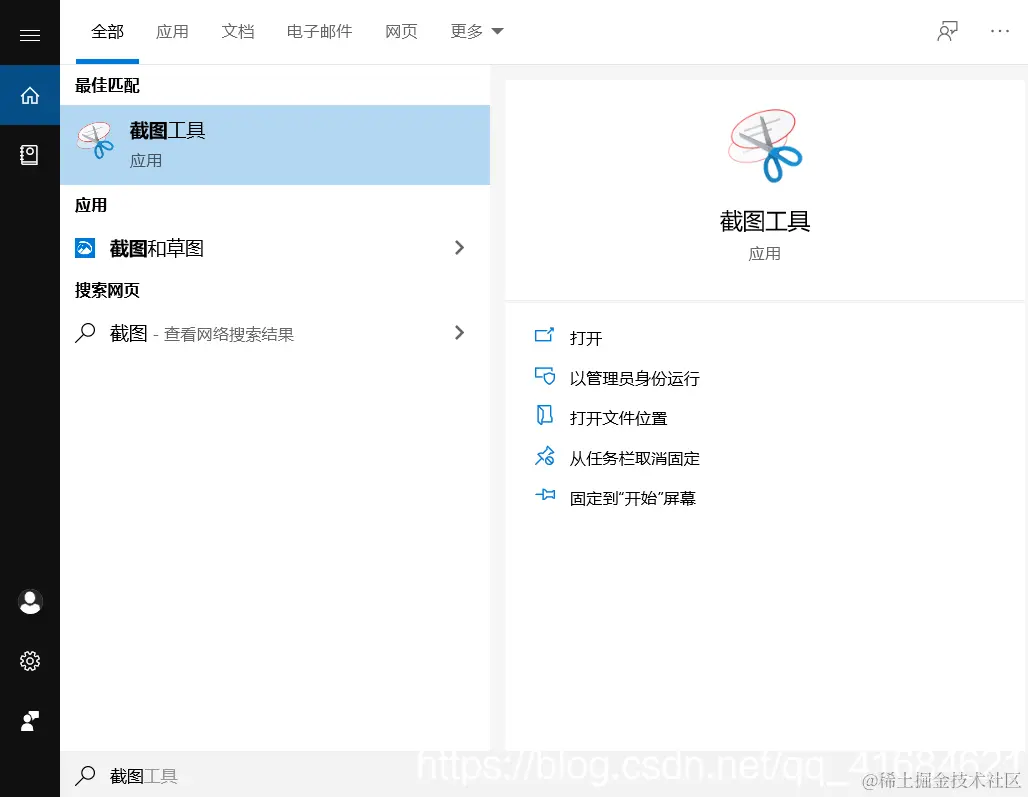The image size is (1028, 797).
Task: Click the Settings gear icon
Action: click(x=29, y=660)
